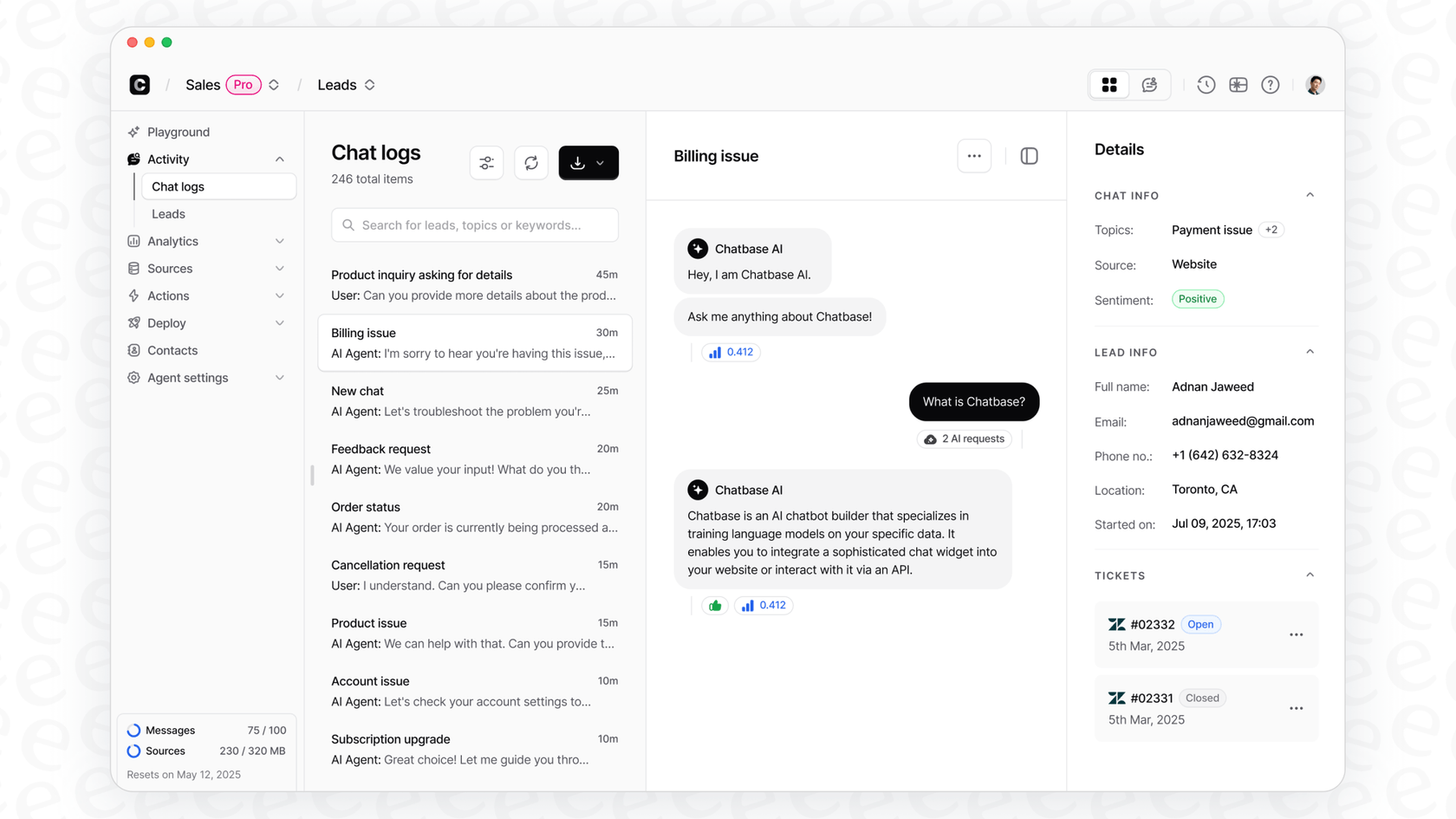Give thumbs up on Chatbase AI's answer

point(714,605)
